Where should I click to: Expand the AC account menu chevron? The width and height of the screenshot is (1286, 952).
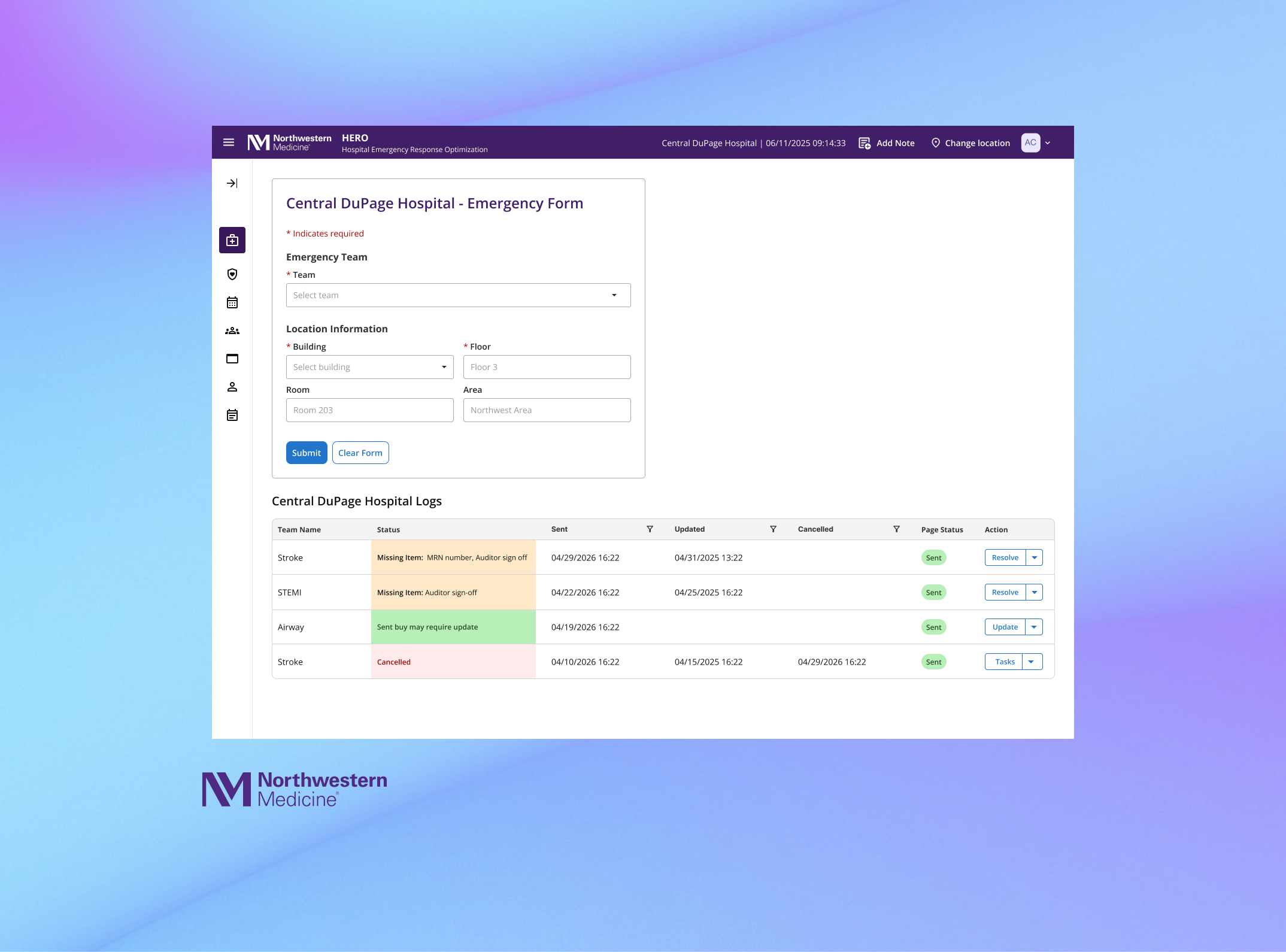(x=1048, y=143)
